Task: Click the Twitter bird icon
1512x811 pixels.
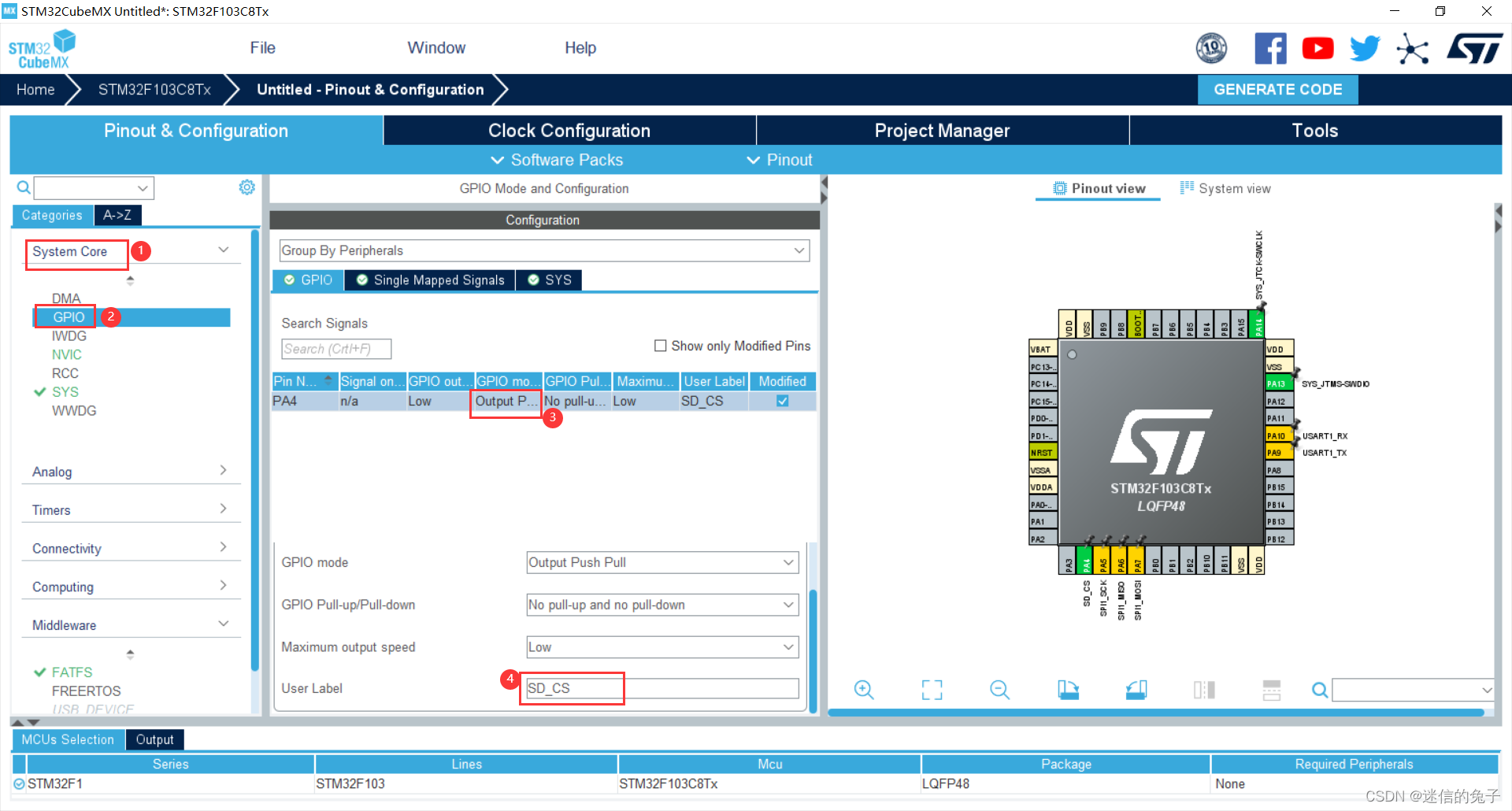Action: 1365,49
